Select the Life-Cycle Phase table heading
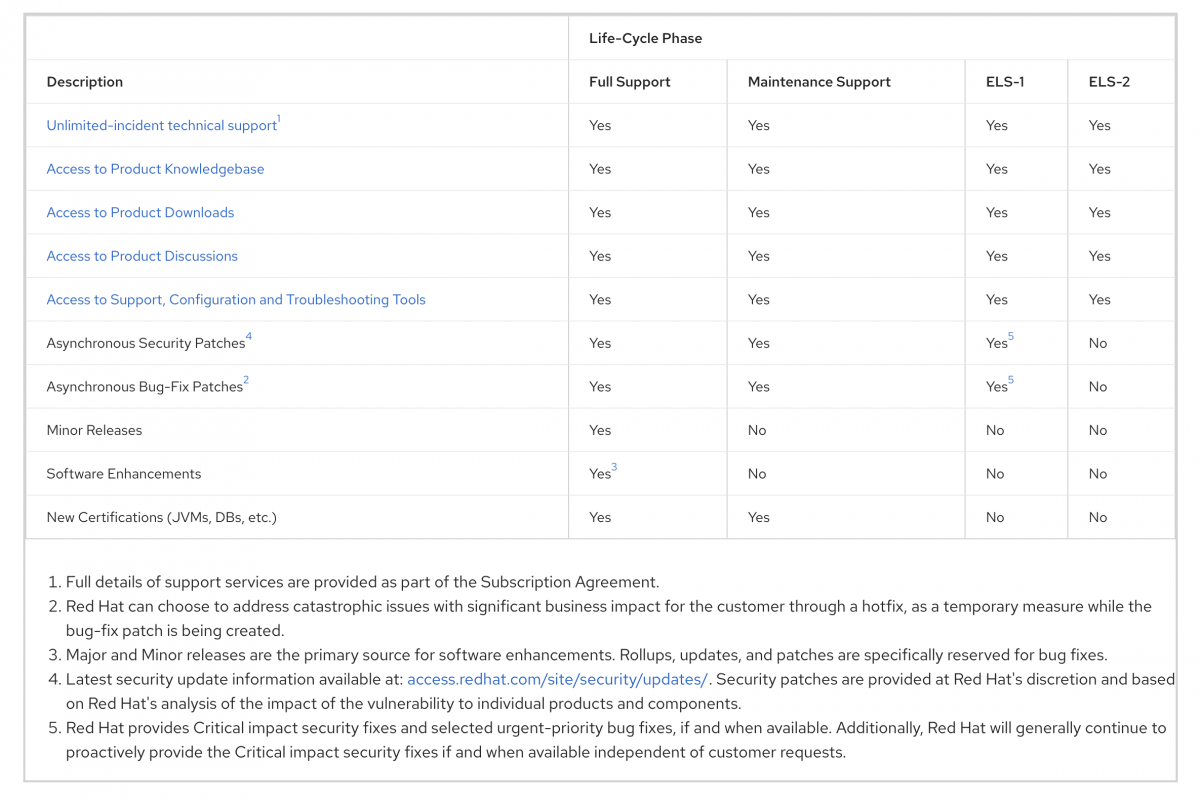Screen dimensions: 1200x799 coord(645,38)
